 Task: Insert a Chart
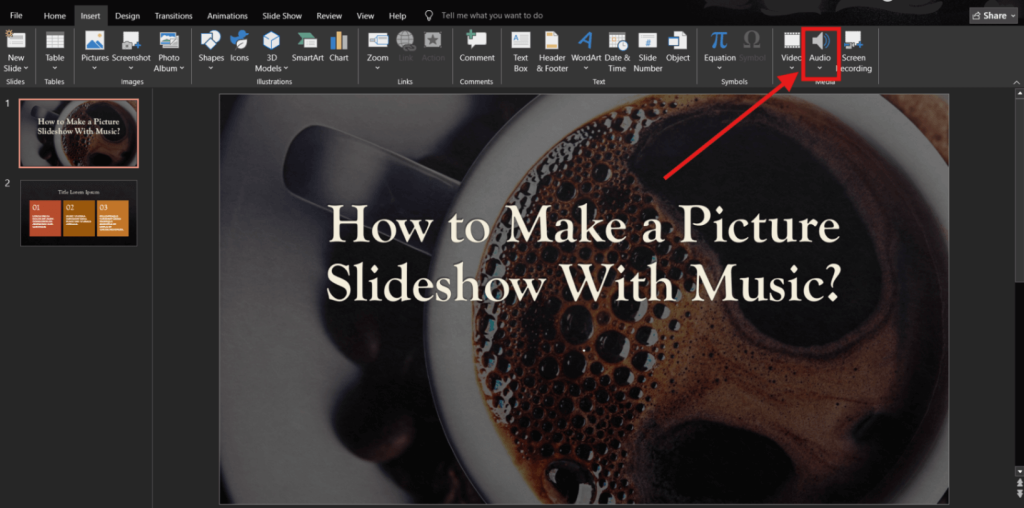coord(339,46)
